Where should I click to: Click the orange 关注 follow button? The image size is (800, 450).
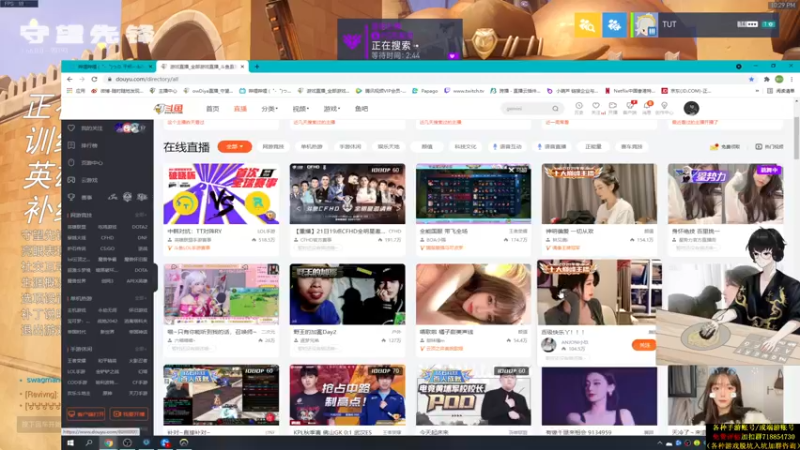(644, 345)
